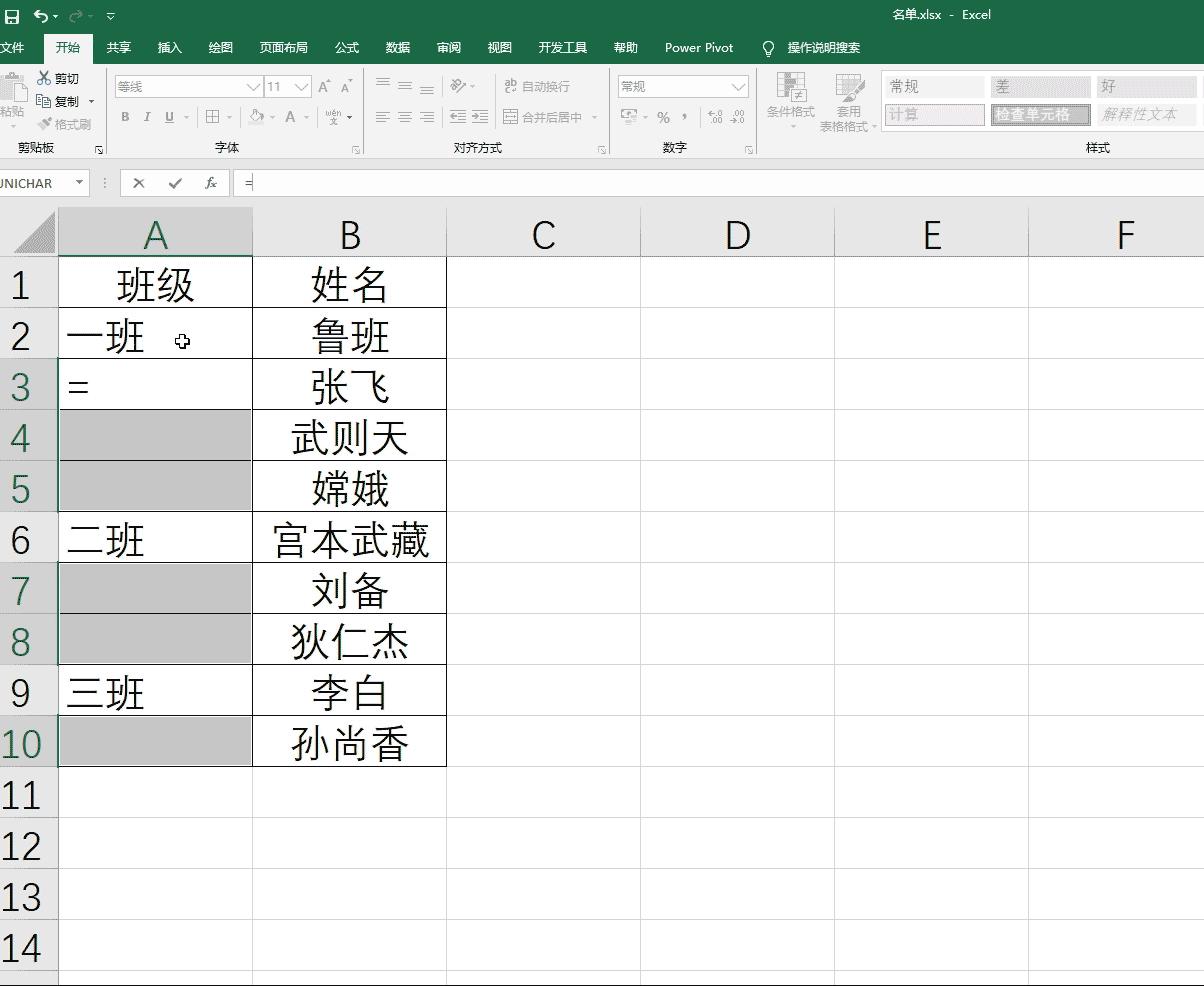Screen dimensions: 1204x986
Task: Click the Phonetic Guide (wén) icon
Action: (333, 117)
